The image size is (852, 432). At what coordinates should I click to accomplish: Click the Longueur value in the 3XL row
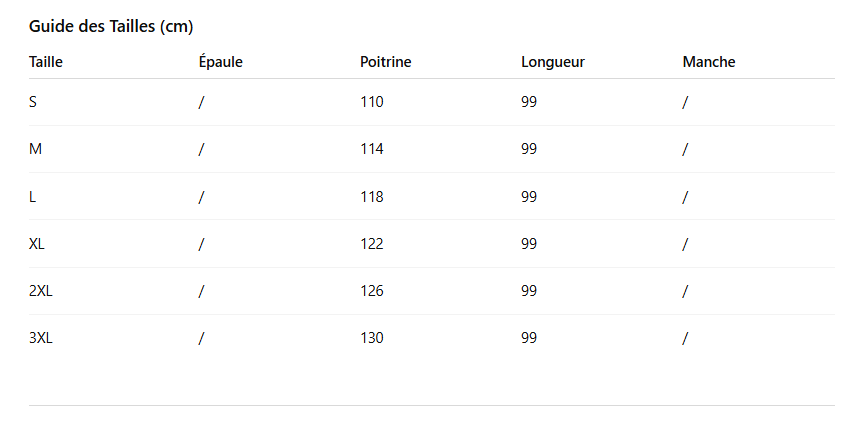pyautogui.click(x=529, y=338)
